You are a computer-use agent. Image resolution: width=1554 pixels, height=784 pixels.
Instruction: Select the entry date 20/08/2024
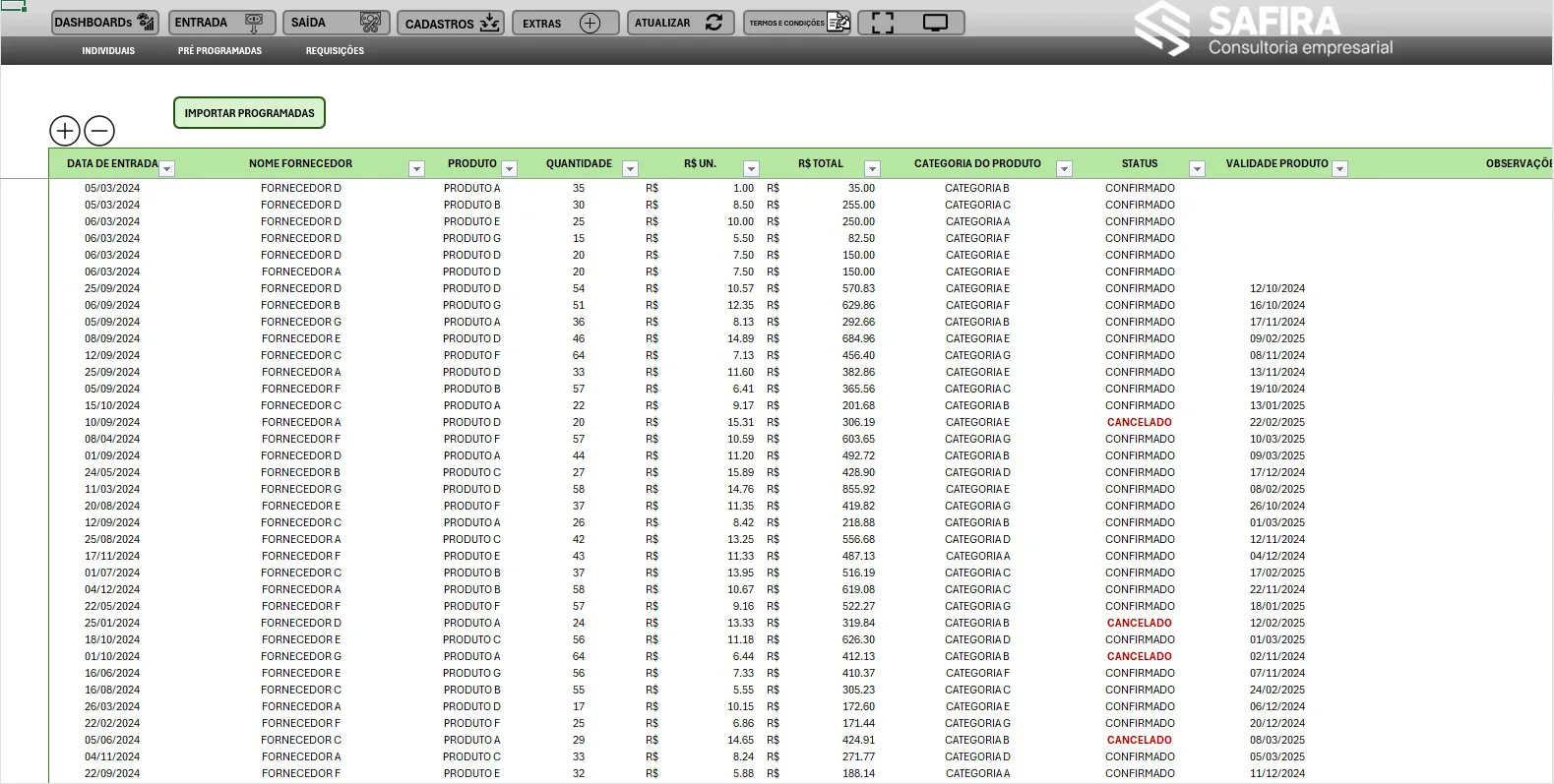pos(112,506)
